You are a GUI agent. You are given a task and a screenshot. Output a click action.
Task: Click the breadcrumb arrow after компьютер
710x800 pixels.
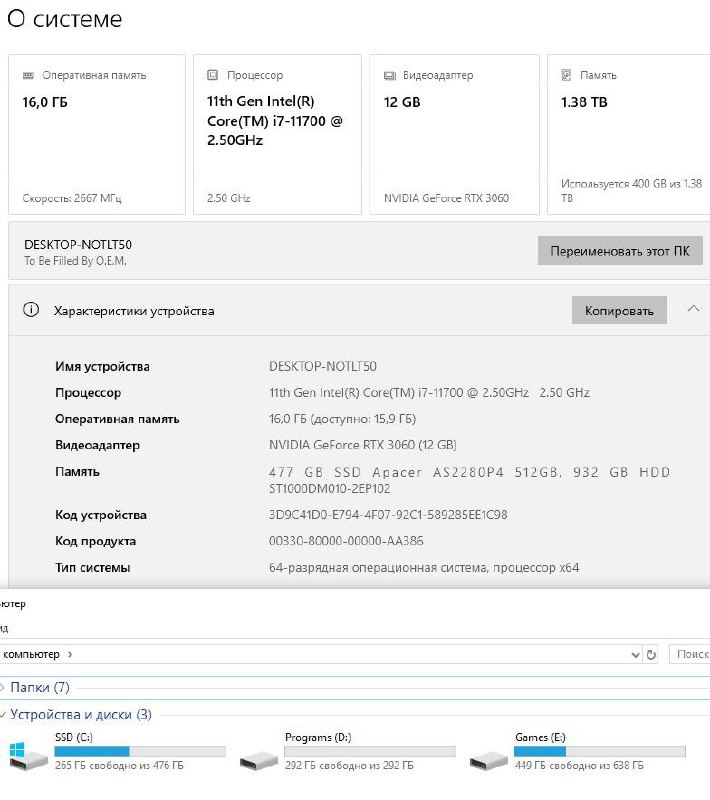pos(70,654)
